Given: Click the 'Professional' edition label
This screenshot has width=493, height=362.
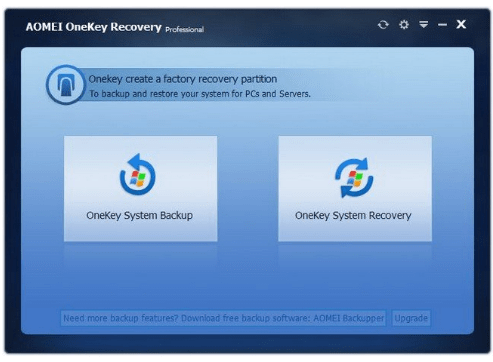Looking at the screenshot, I should pos(185,30).
